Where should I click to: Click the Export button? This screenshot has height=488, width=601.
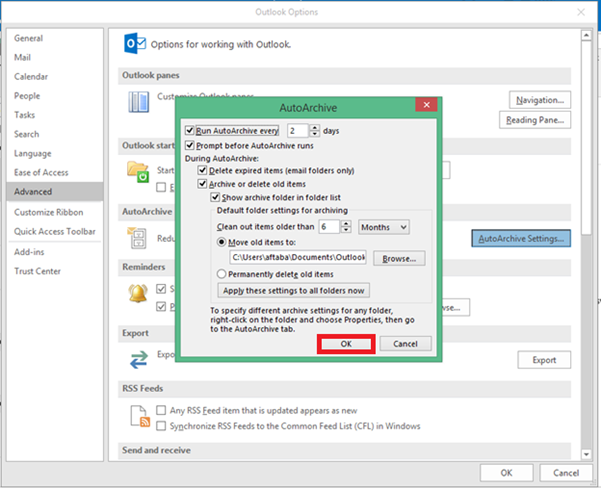544,360
